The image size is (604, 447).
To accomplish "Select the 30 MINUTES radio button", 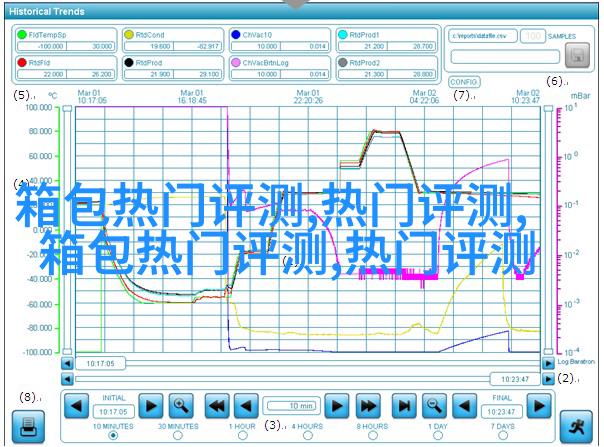I will (x=178, y=435).
